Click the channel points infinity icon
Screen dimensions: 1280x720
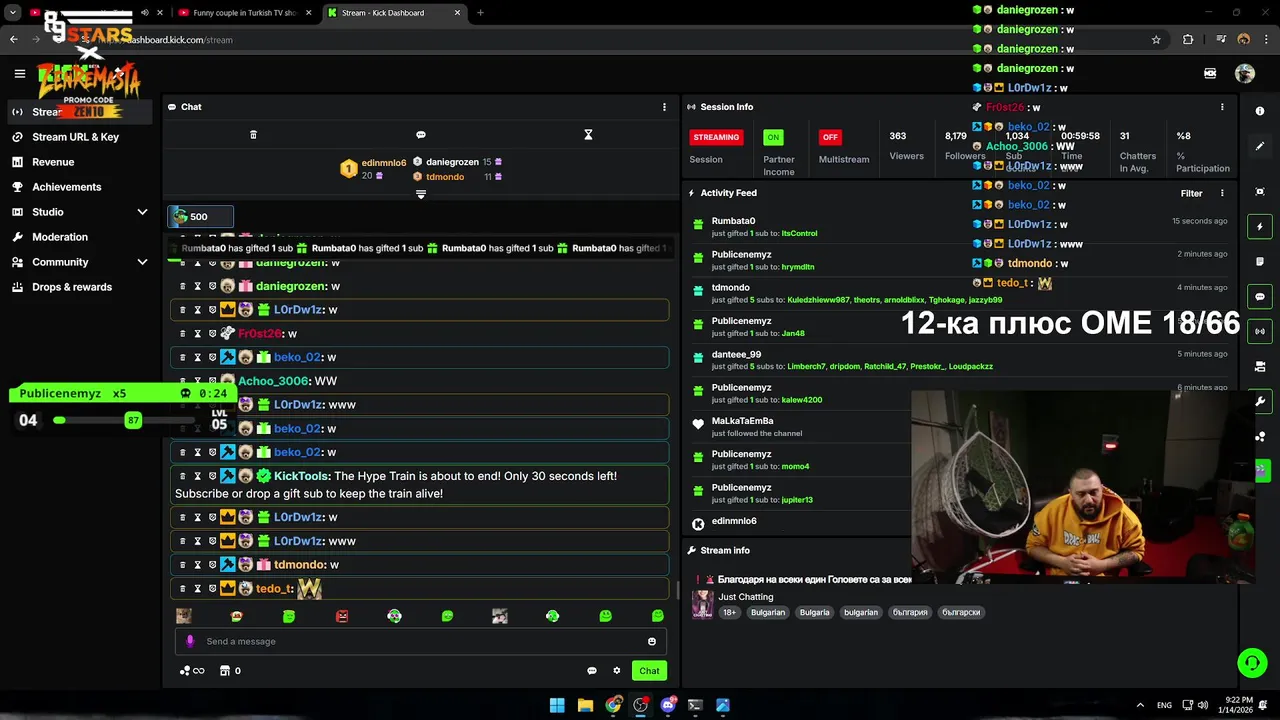pyautogui.click(x=192, y=671)
